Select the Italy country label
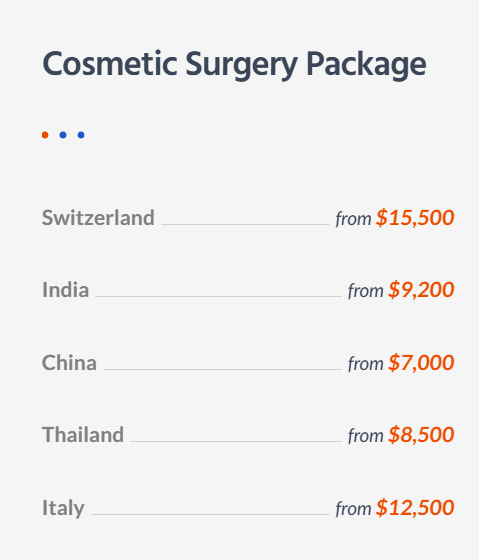Screen dimensions: 479x560 point(63,508)
